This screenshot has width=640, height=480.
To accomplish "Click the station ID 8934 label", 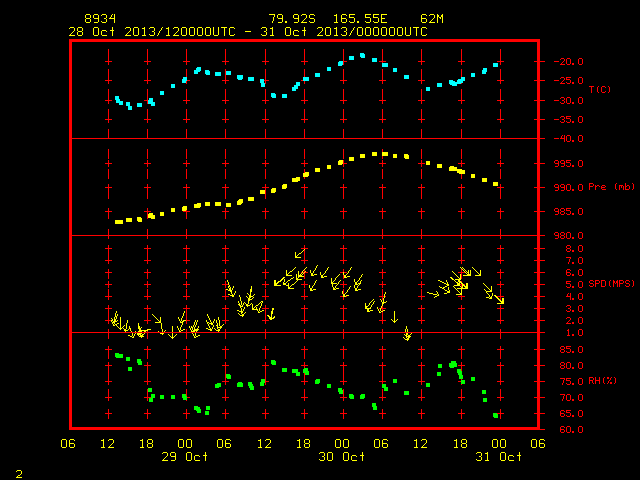I will tap(100, 19).
